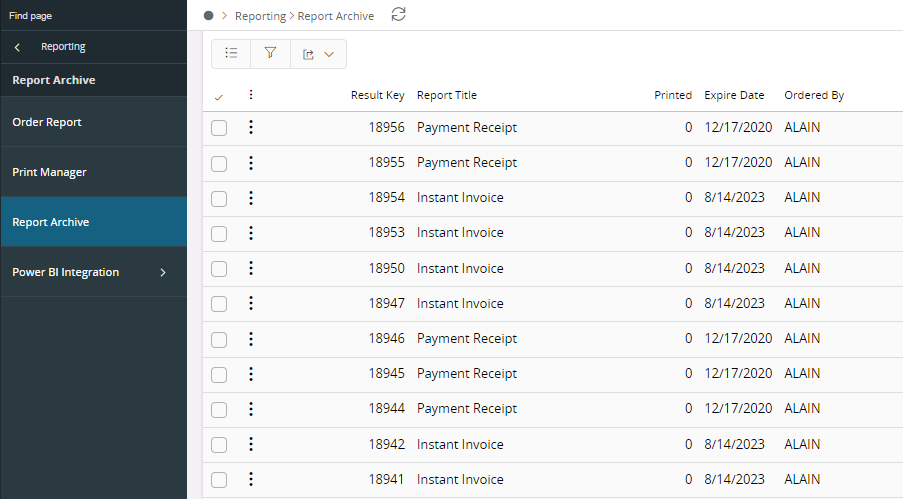Open the column header three-dot menu

(x=251, y=95)
